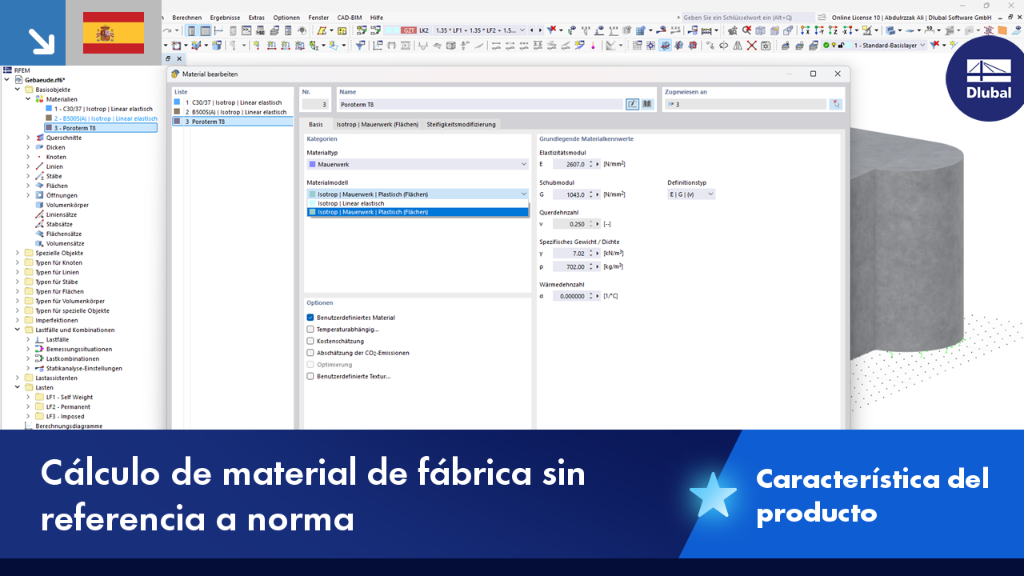Click the keyword search field

coord(747,18)
